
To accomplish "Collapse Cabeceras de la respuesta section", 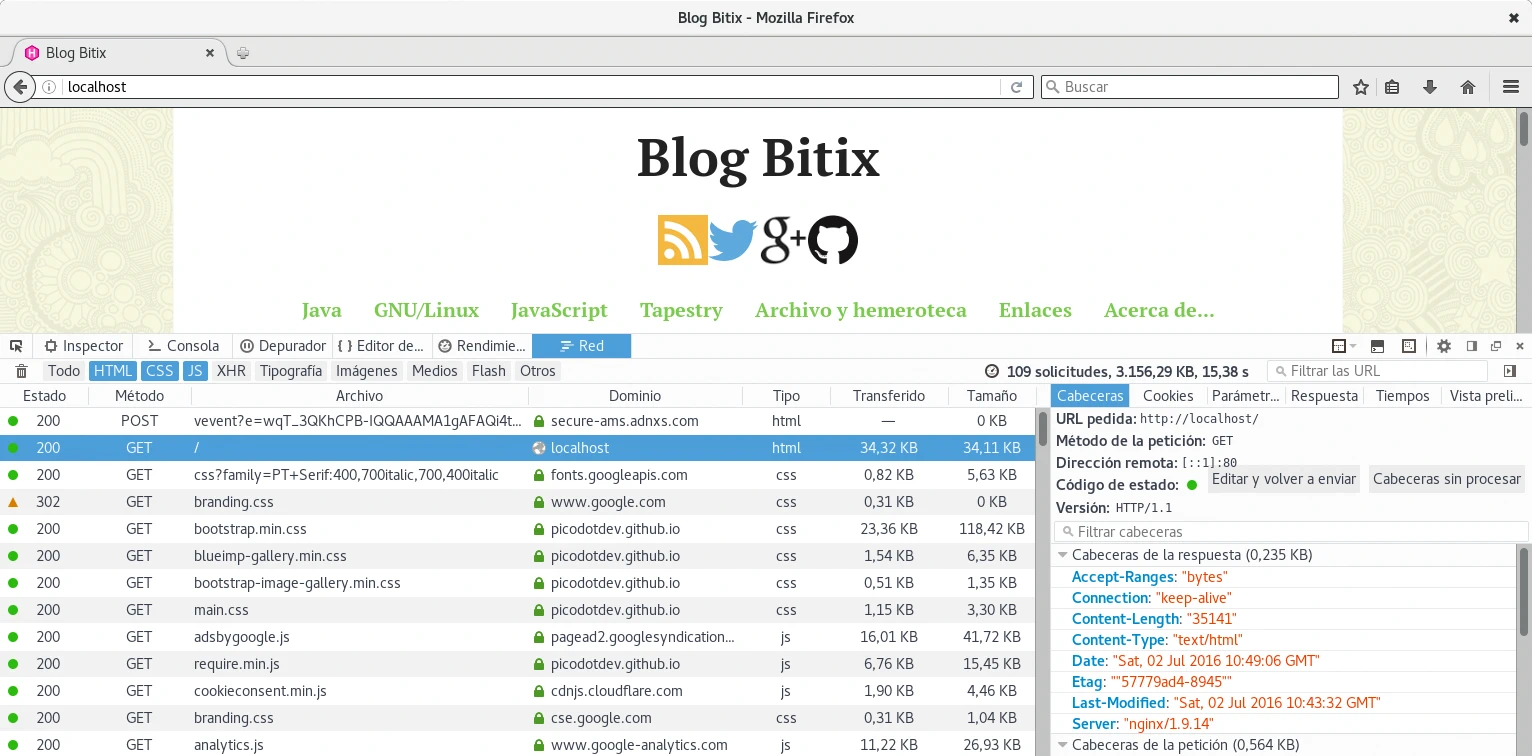I will [x=1062, y=555].
